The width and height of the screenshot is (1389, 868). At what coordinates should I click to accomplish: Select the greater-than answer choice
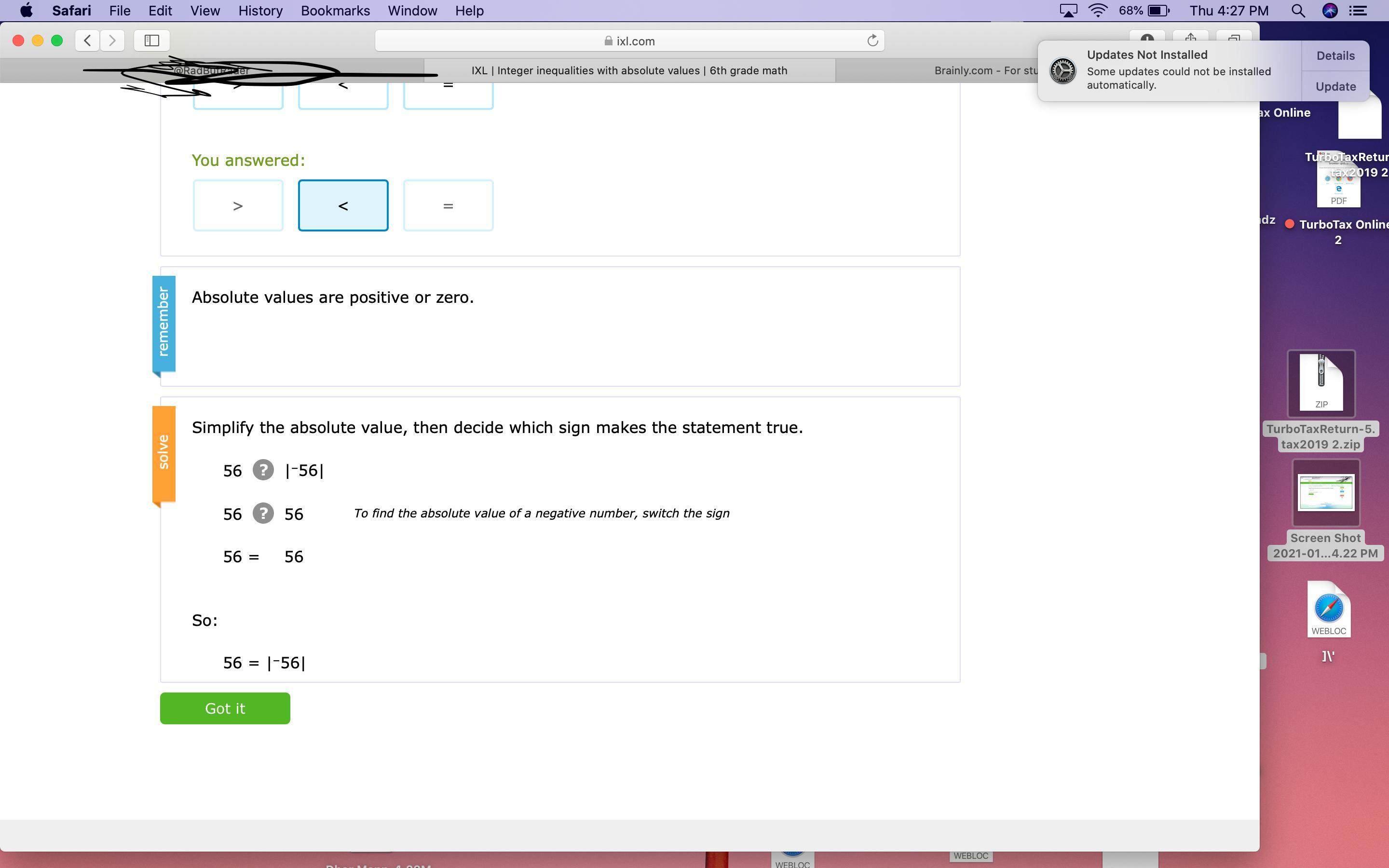tap(238, 205)
